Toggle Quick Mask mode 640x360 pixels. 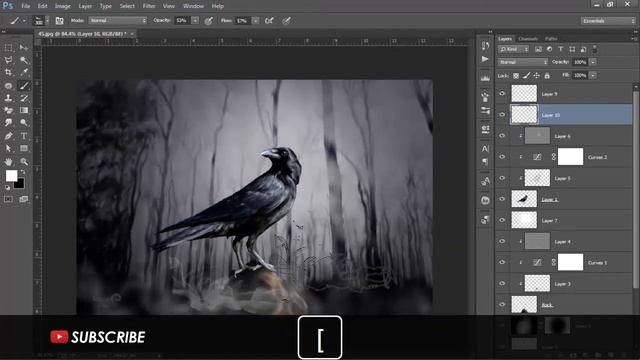click(8, 199)
